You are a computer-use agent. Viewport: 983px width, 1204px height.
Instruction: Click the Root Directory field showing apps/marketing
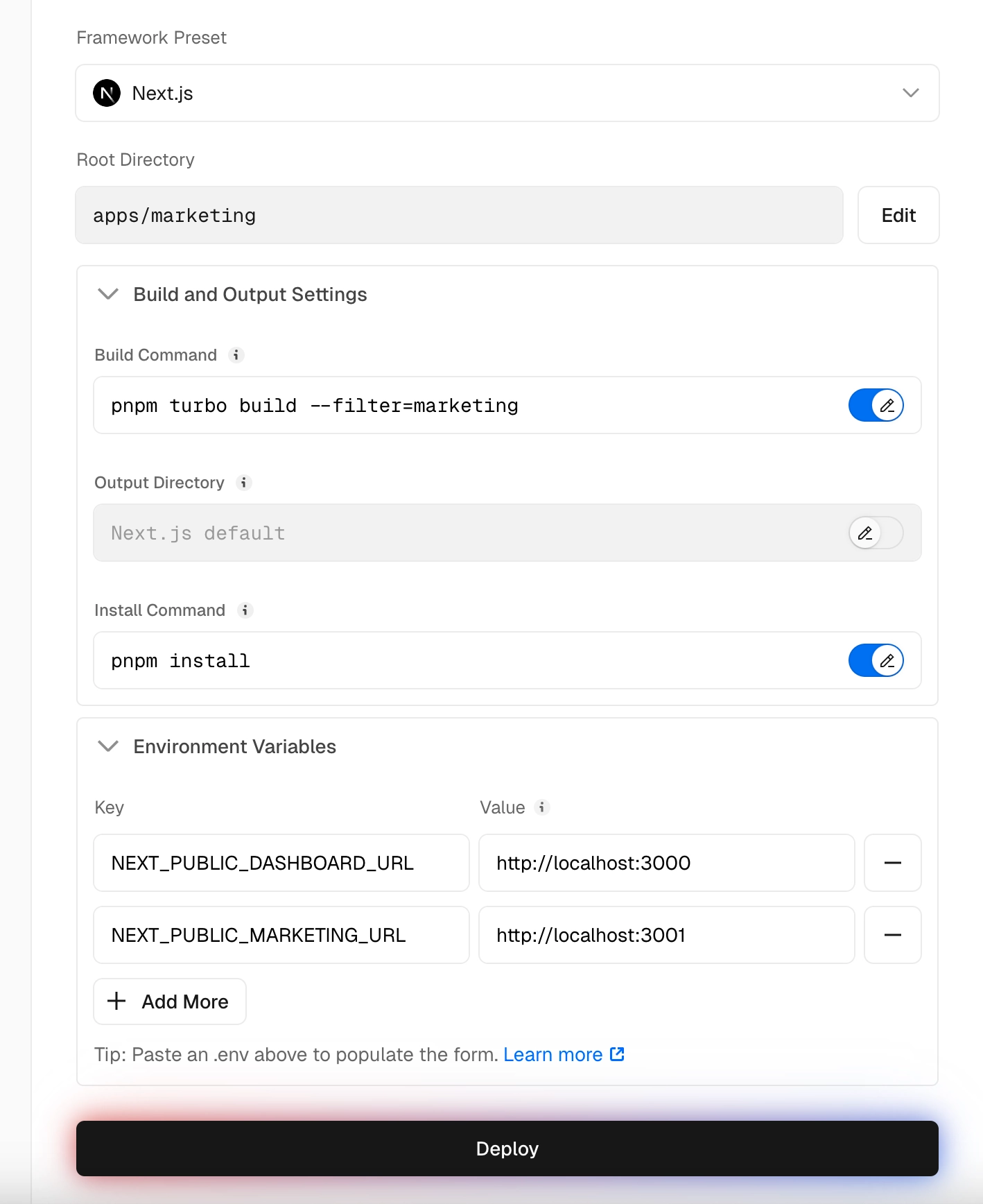coord(459,215)
